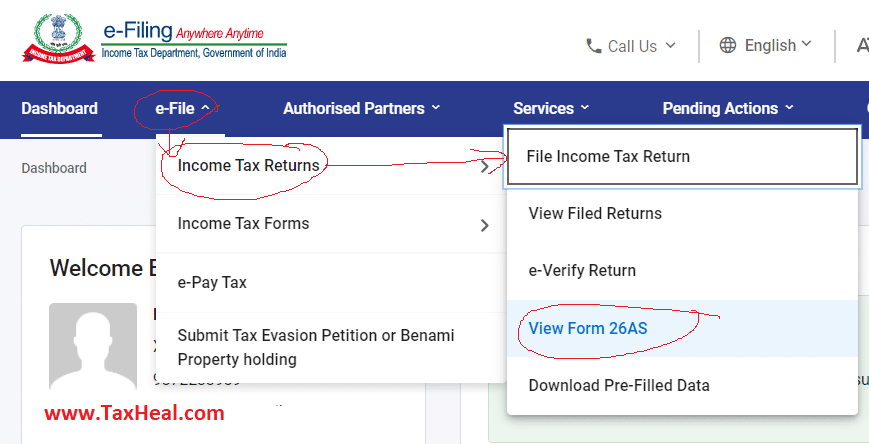Expand the Authorised Partners menu
The image size is (869, 444).
click(361, 108)
